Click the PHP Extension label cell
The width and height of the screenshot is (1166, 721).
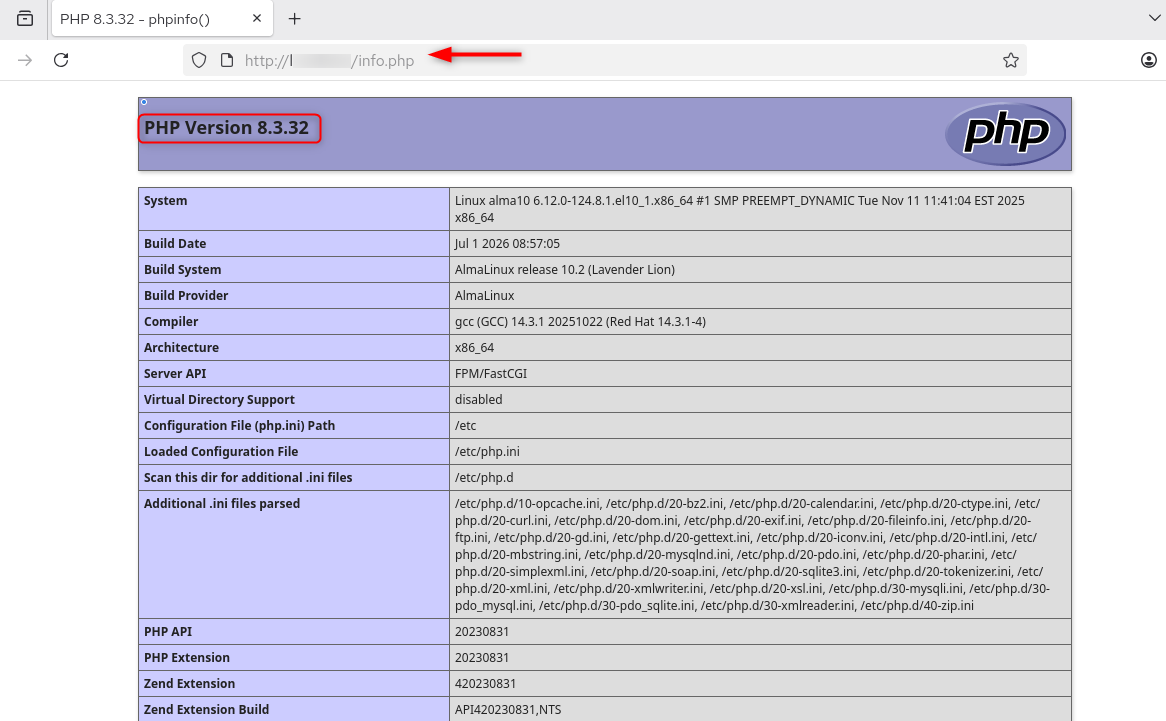pos(294,658)
